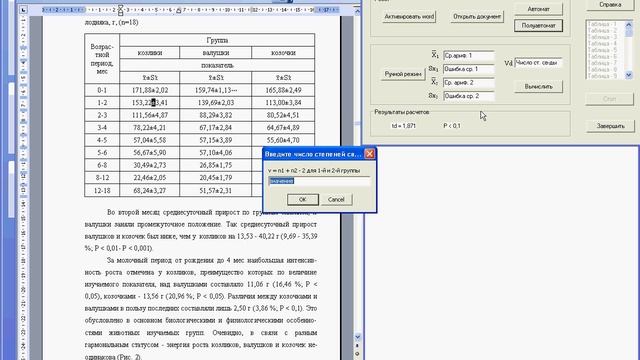Click OK in the input dialog
This screenshot has height=360, width=640.
(x=302, y=200)
